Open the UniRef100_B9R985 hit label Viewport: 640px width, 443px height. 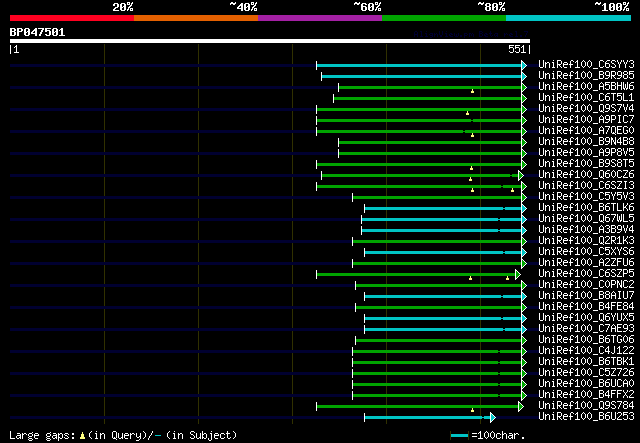pos(586,76)
